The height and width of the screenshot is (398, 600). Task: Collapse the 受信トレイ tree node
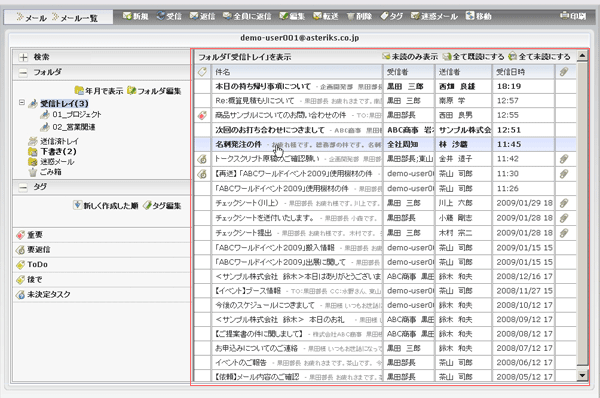tap(22, 103)
